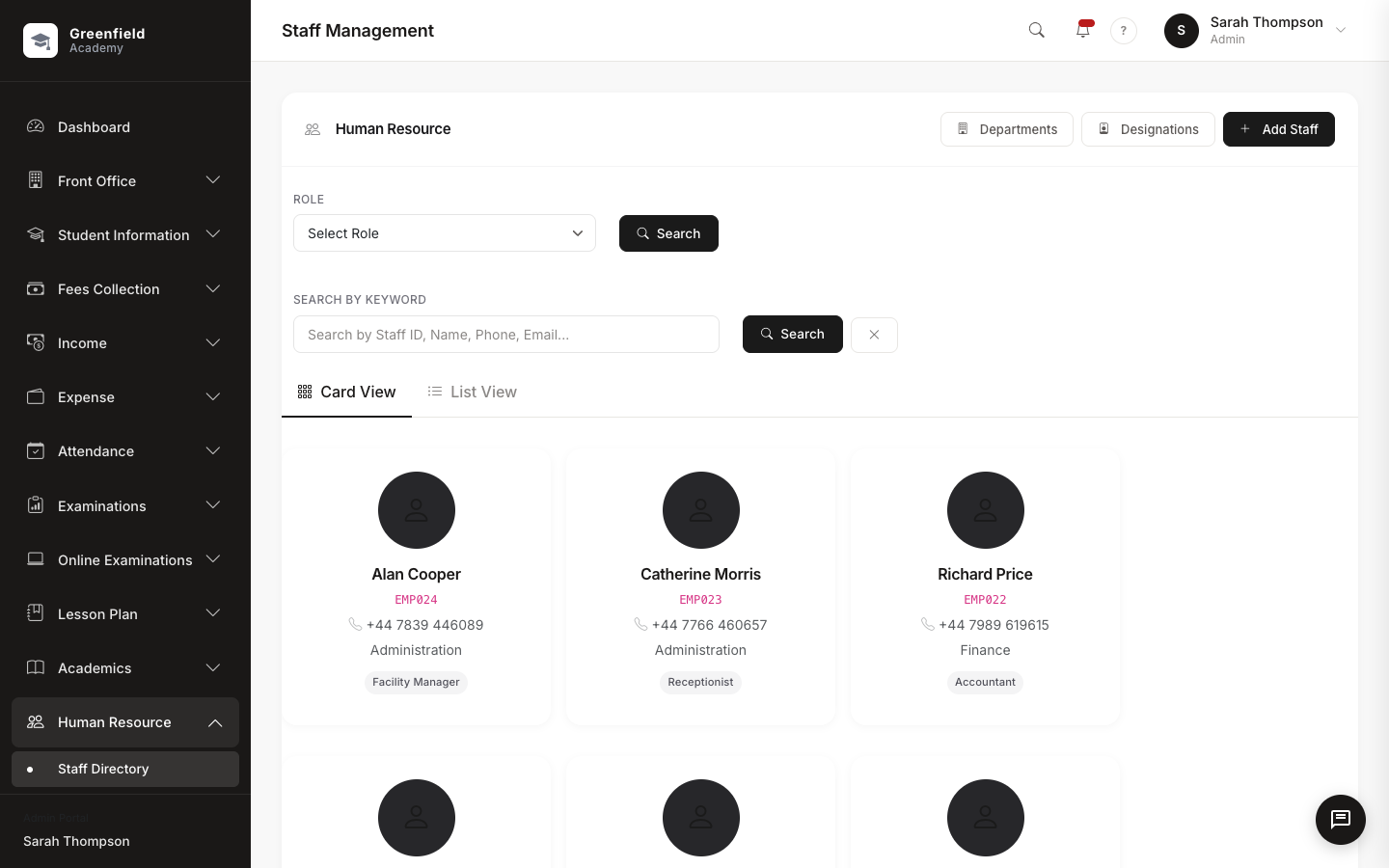Click Catherine Morris's avatar
Viewport: 1389px width, 868px height.
pyautogui.click(x=701, y=510)
